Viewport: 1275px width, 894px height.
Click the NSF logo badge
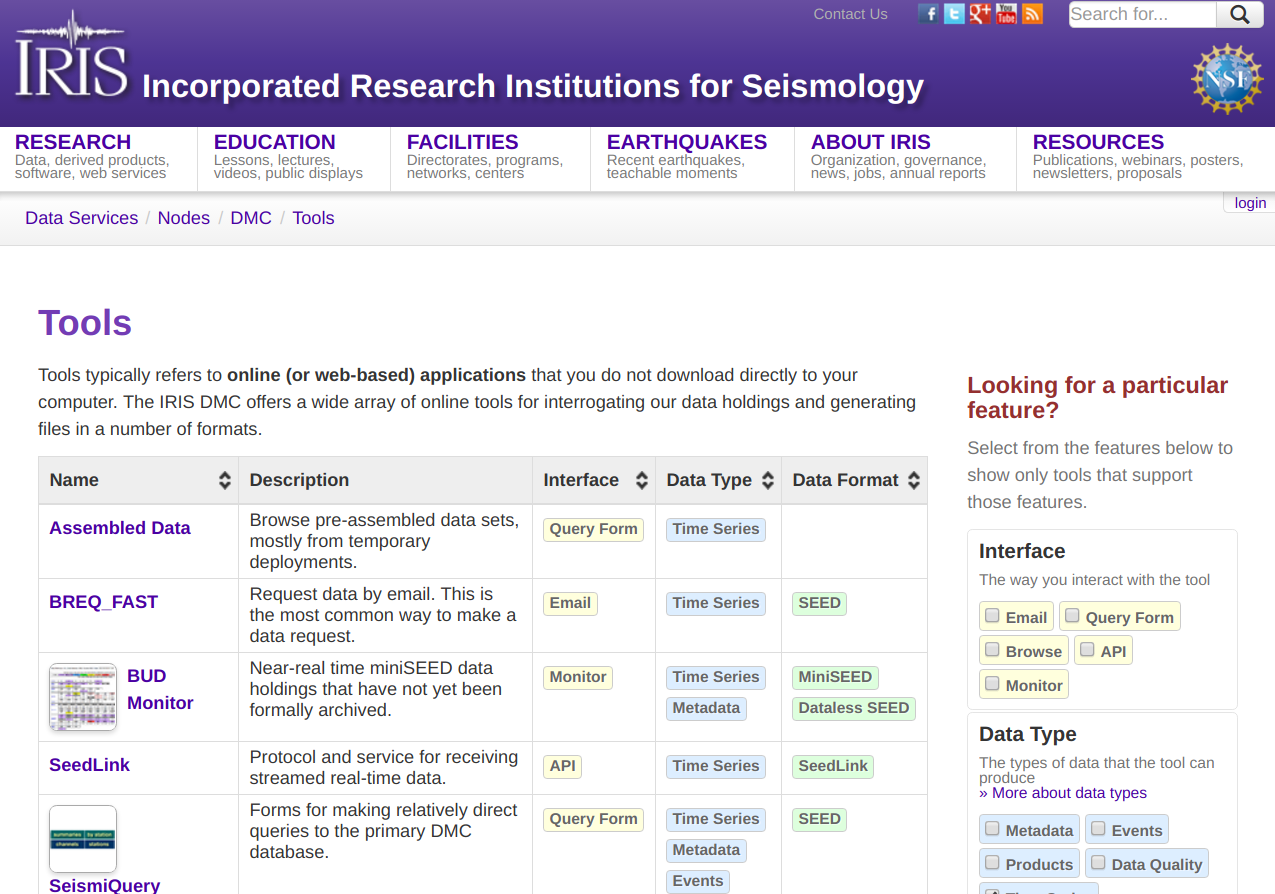[1227, 79]
